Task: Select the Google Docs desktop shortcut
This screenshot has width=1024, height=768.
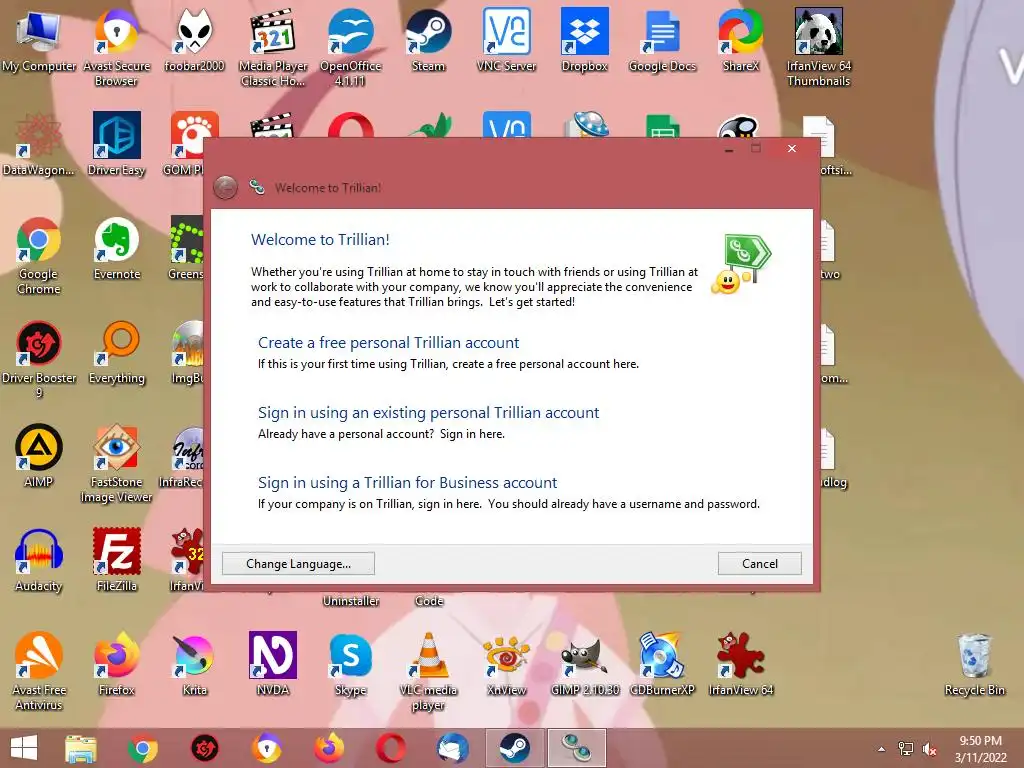Action: [x=662, y=40]
